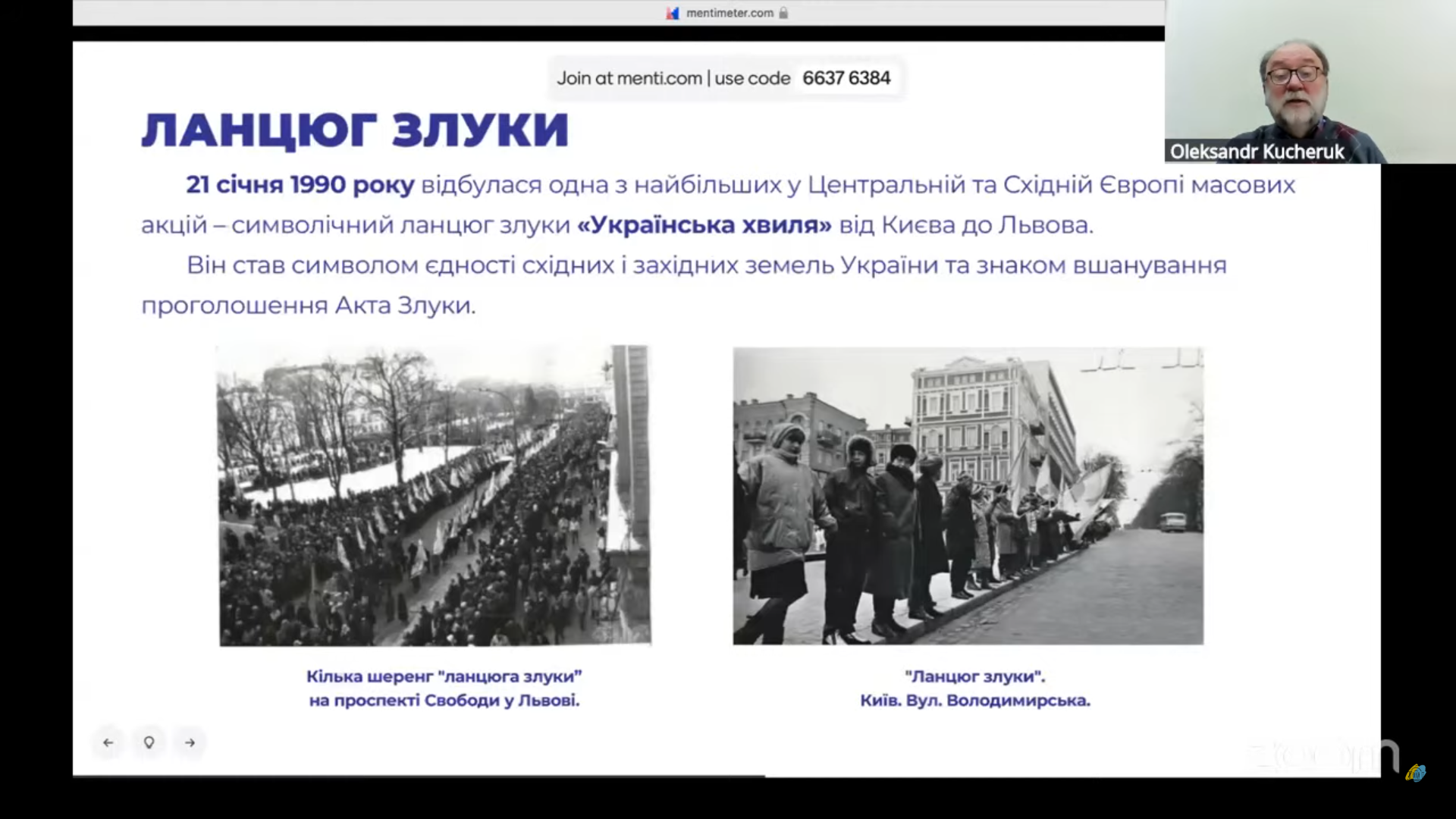Open the Lviv crowd photo
Viewport: 1456px width, 819px height.
pyautogui.click(x=435, y=495)
